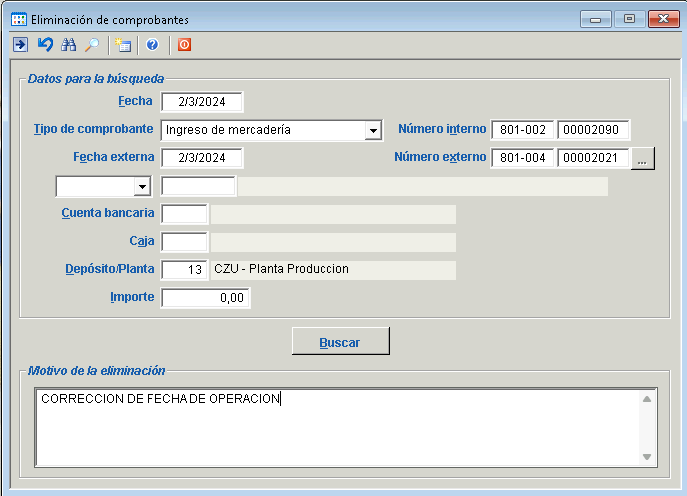Click the Depósito/Planta code field
687x496 pixels.
click(184, 270)
